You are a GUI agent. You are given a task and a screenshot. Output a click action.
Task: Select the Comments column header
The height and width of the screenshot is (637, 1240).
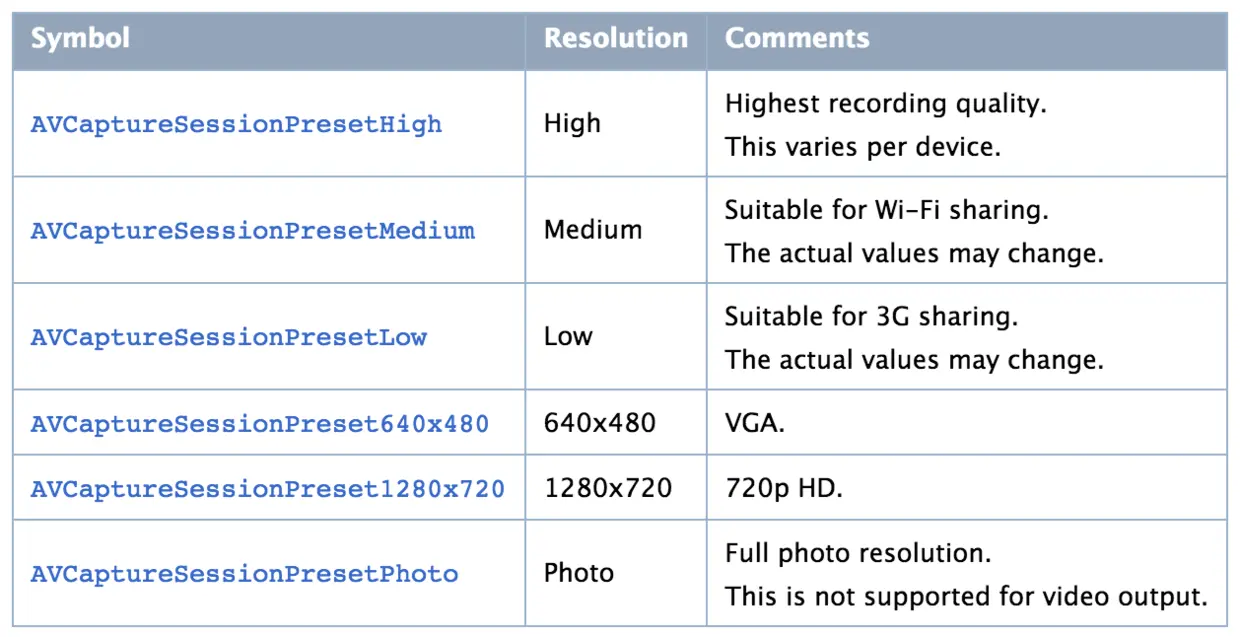796,39
